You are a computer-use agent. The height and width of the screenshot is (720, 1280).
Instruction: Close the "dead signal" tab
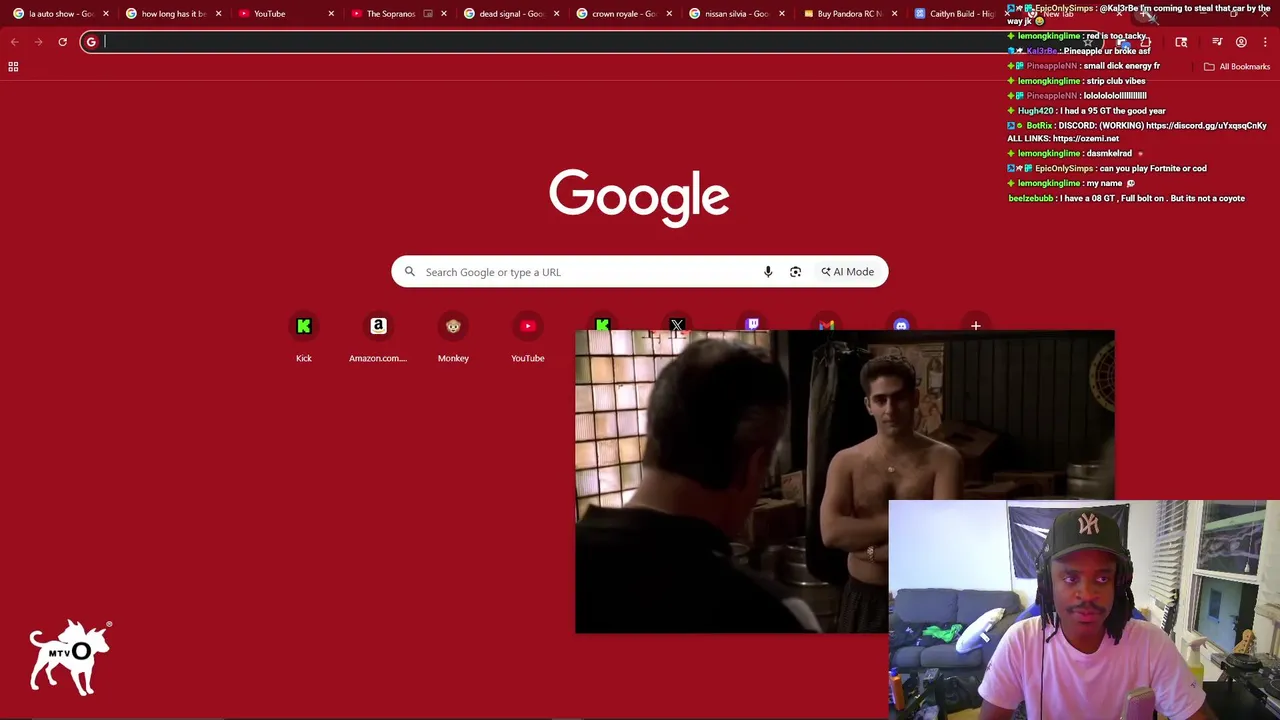tap(556, 14)
